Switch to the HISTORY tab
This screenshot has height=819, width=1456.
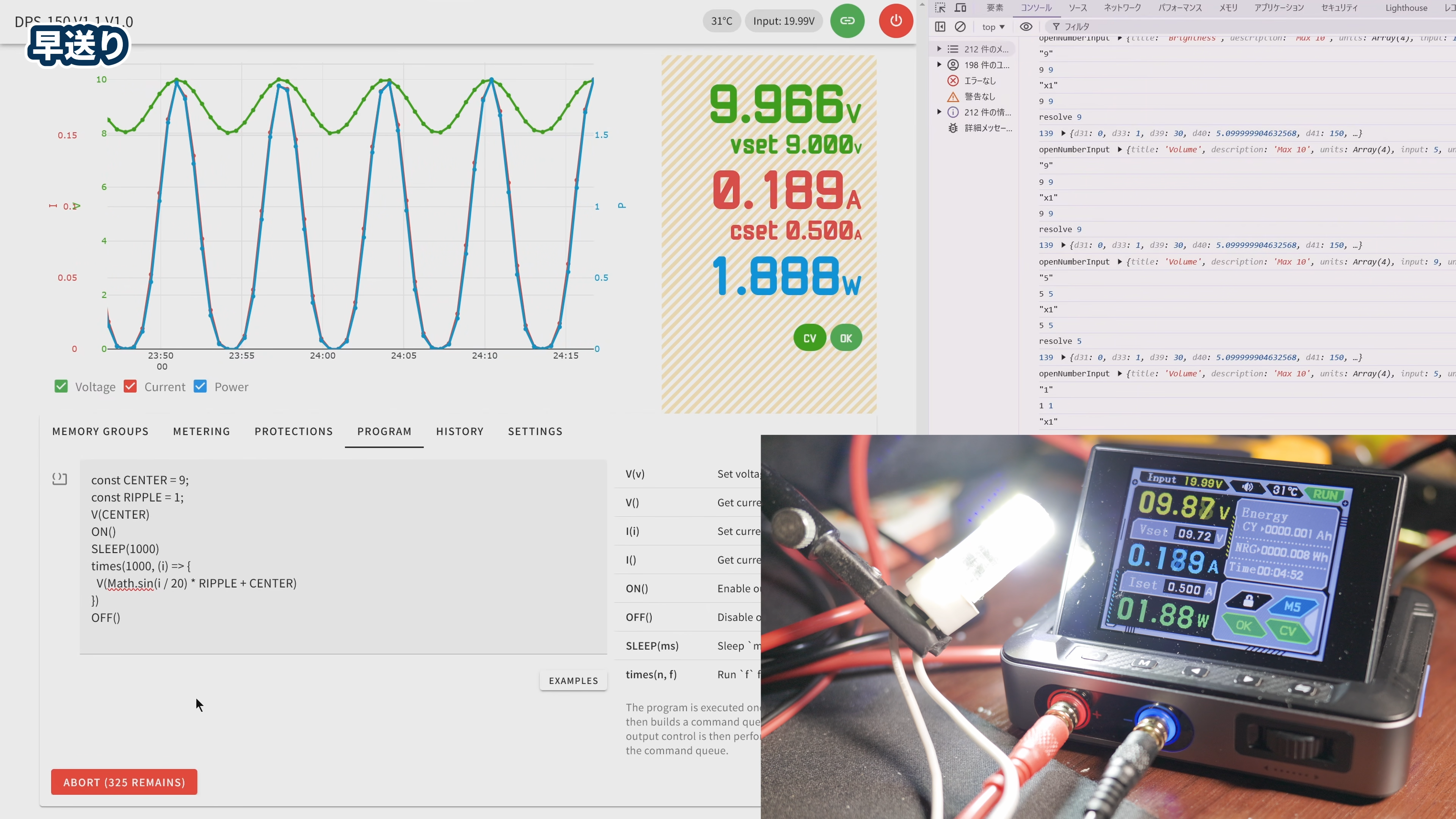click(x=460, y=431)
